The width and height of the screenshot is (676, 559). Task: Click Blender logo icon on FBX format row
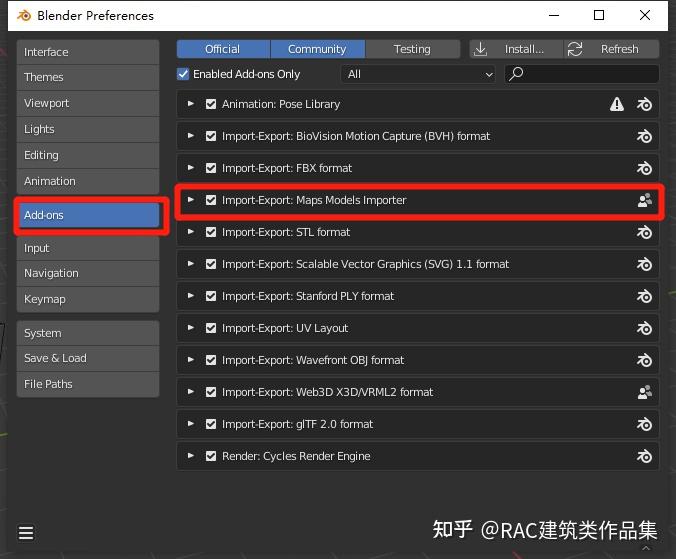(x=645, y=168)
